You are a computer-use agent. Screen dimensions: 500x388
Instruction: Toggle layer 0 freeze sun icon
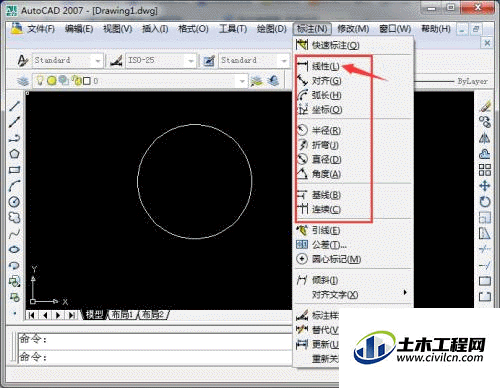tap(52, 81)
